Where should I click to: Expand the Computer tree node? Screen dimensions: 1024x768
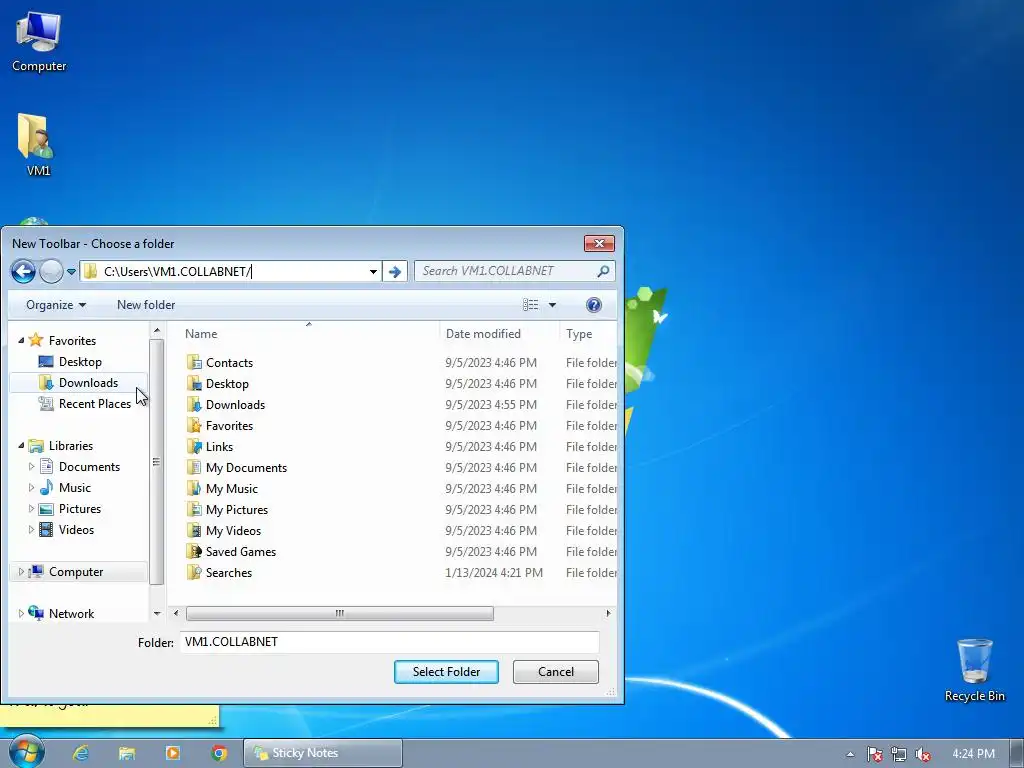pyautogui.click(x=21, y=571)
